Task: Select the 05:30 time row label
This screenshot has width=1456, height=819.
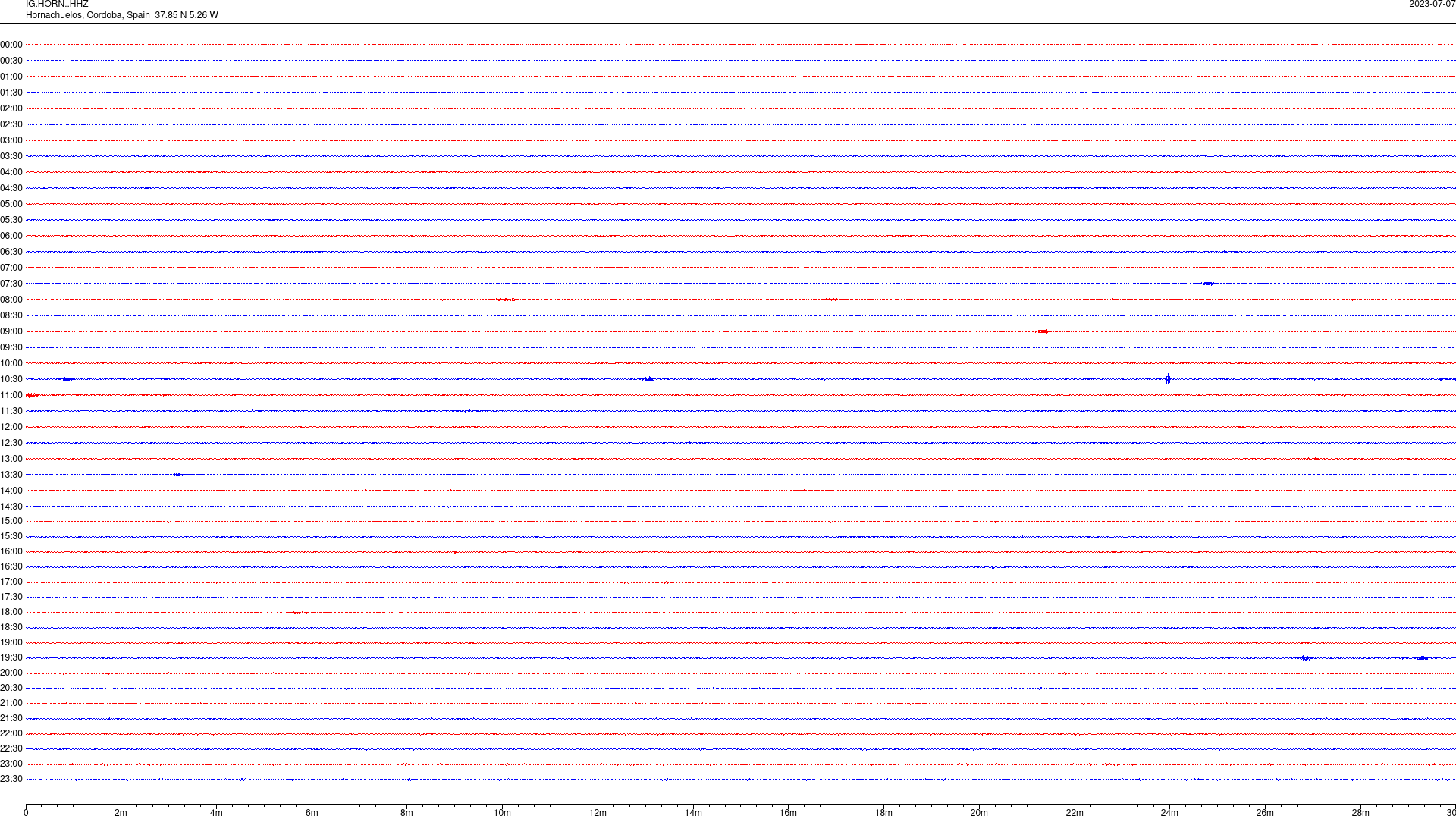Action: [11, 220]
